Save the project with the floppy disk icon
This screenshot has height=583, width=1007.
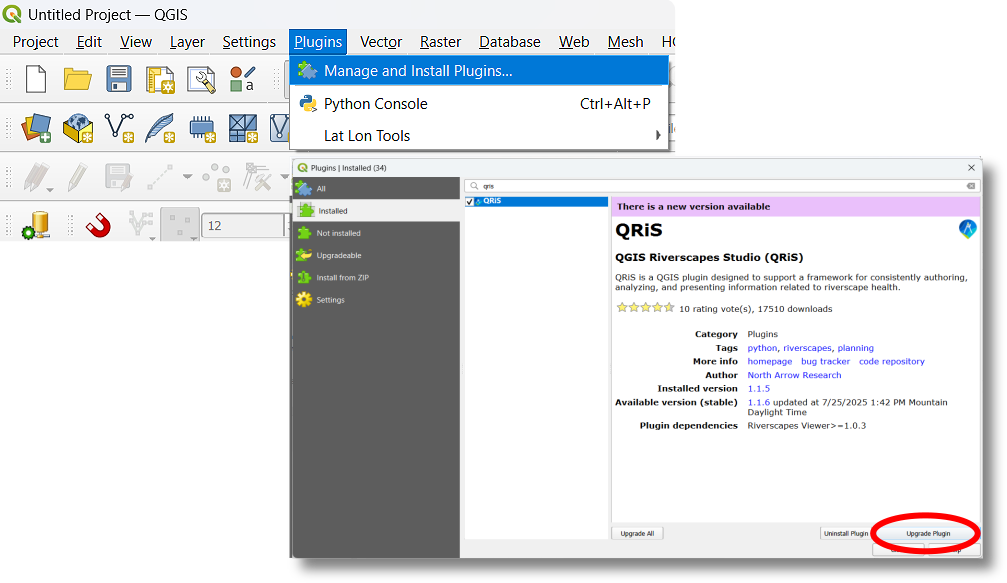[x=119, y=80]
